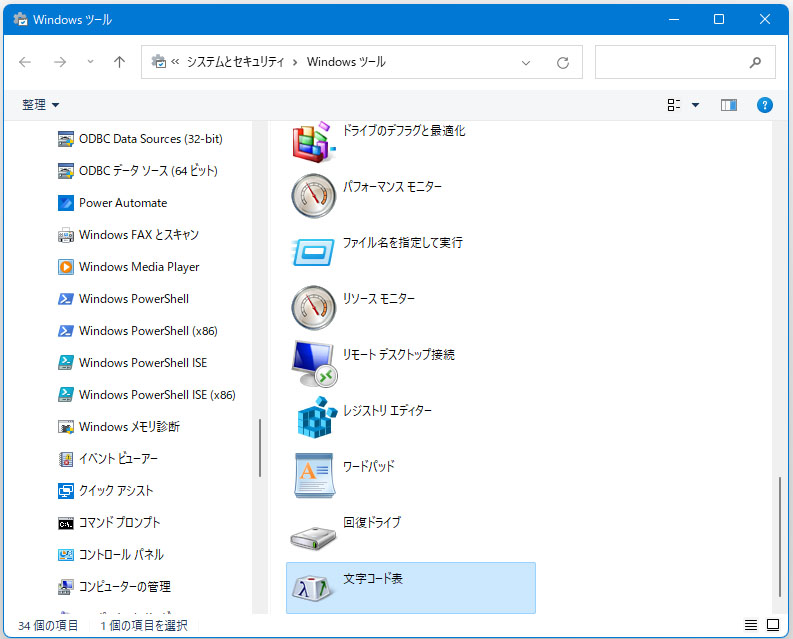
Task: Click inside the search box
Action: 685,62
